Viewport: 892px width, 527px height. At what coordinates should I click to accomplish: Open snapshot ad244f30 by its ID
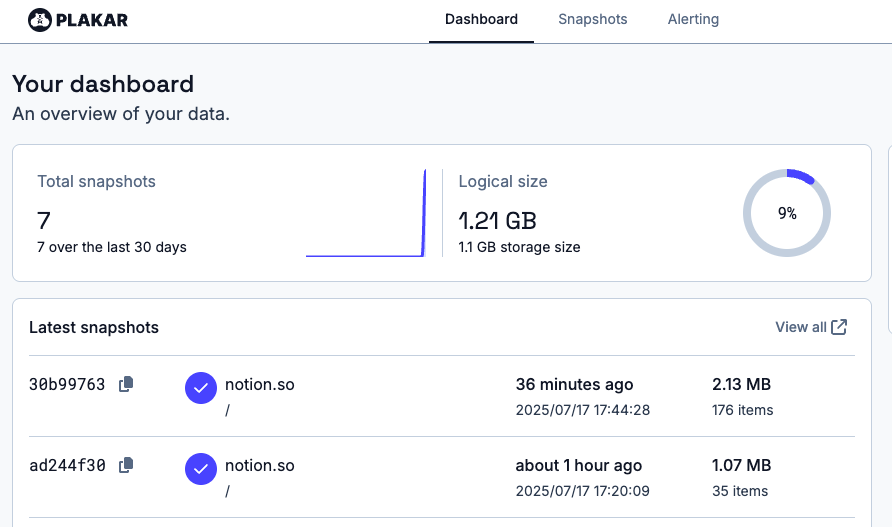click(x=67, y=465)
